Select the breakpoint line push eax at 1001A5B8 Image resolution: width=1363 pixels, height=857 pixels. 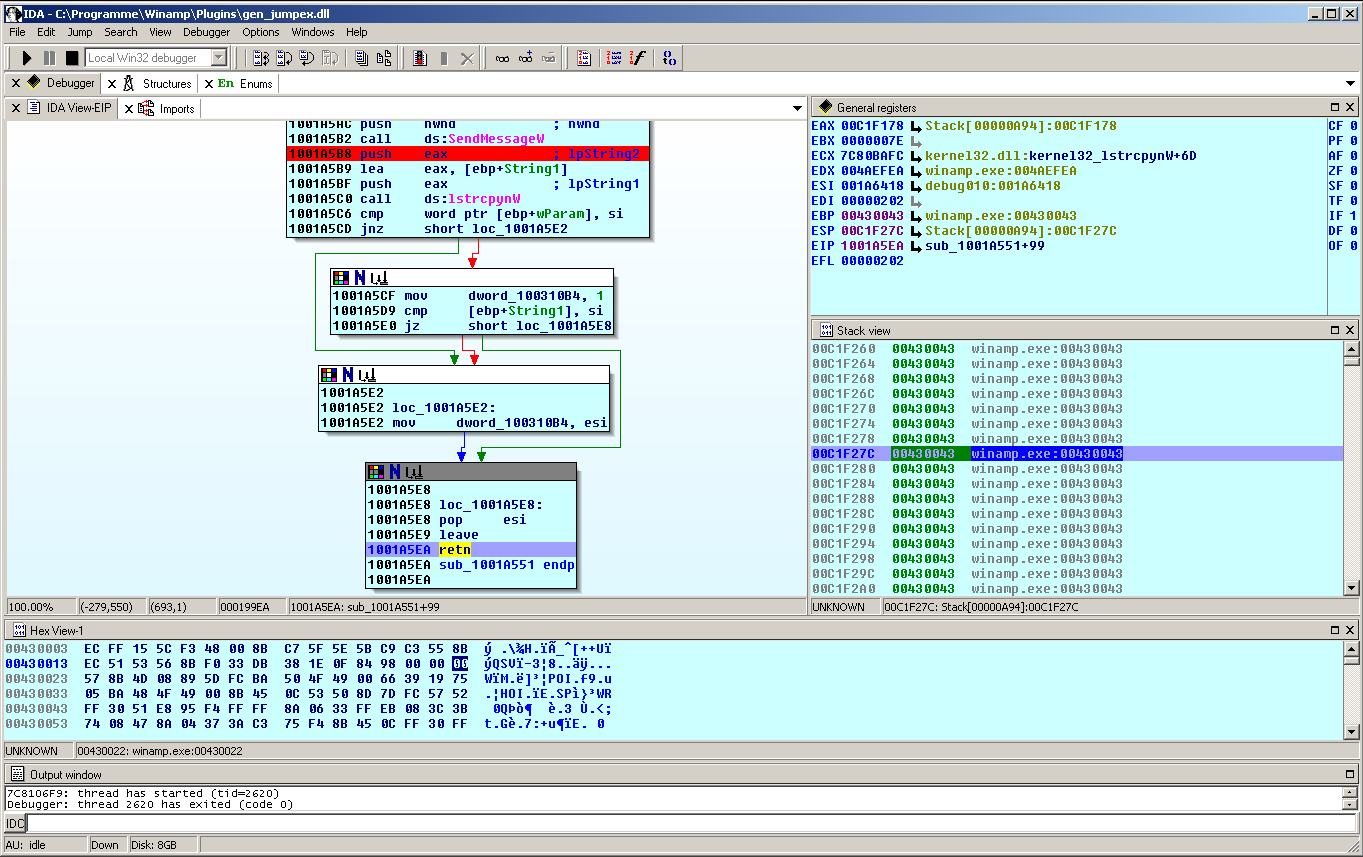pos(468,154)
